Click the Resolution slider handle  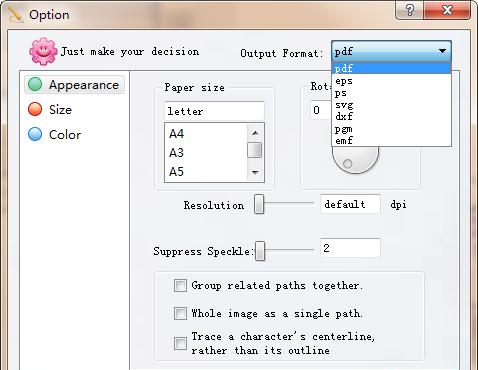(x=259, y=204)
